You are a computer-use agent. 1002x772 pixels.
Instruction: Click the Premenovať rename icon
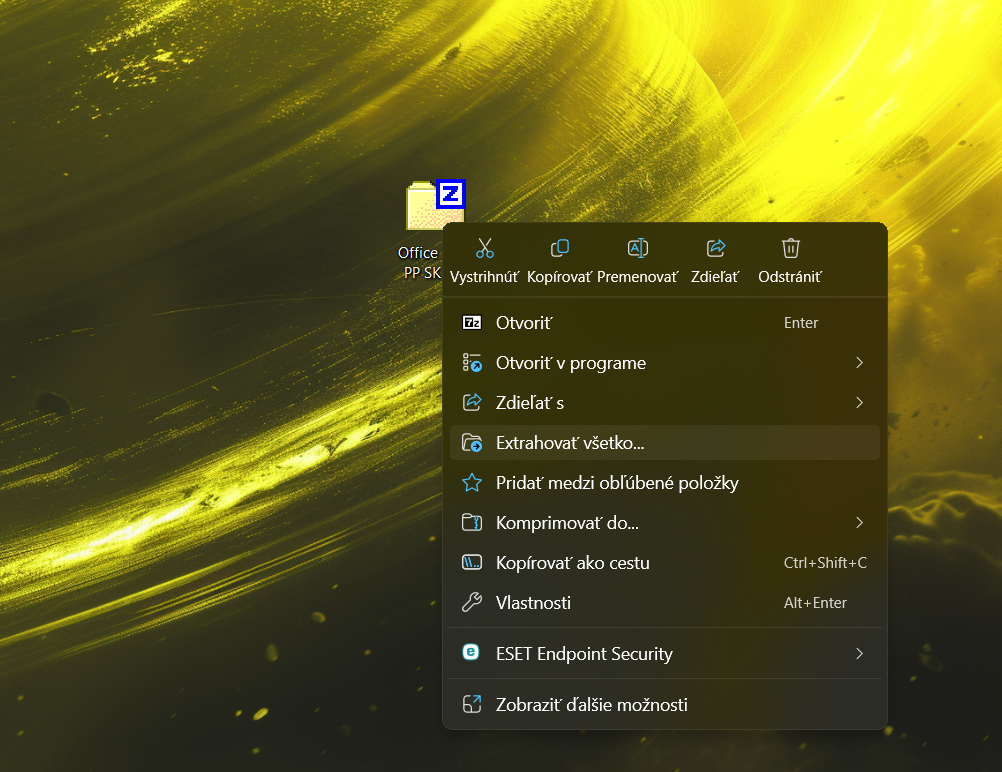637,247
